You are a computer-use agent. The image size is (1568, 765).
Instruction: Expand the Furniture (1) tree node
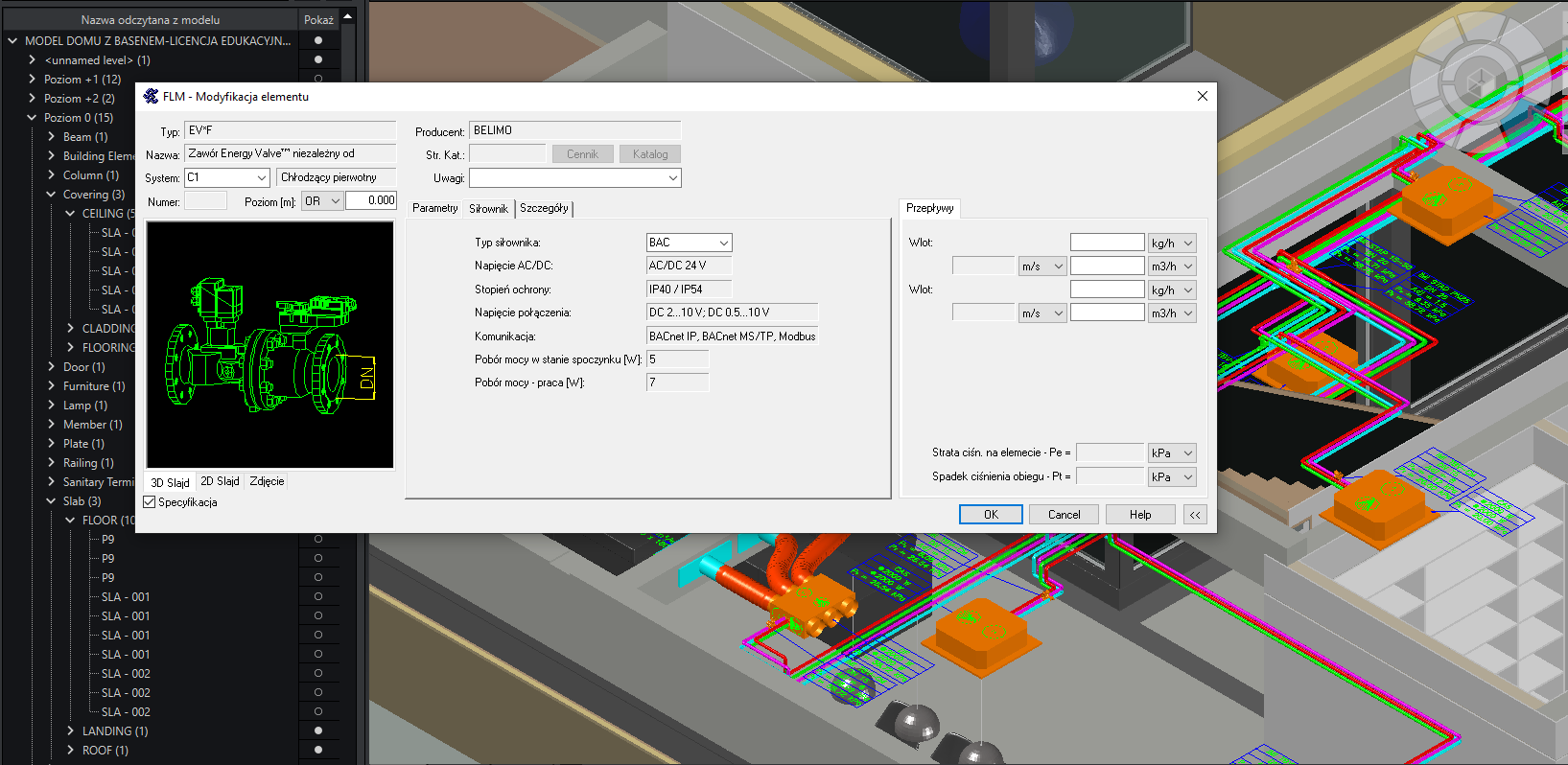[52, 386]
